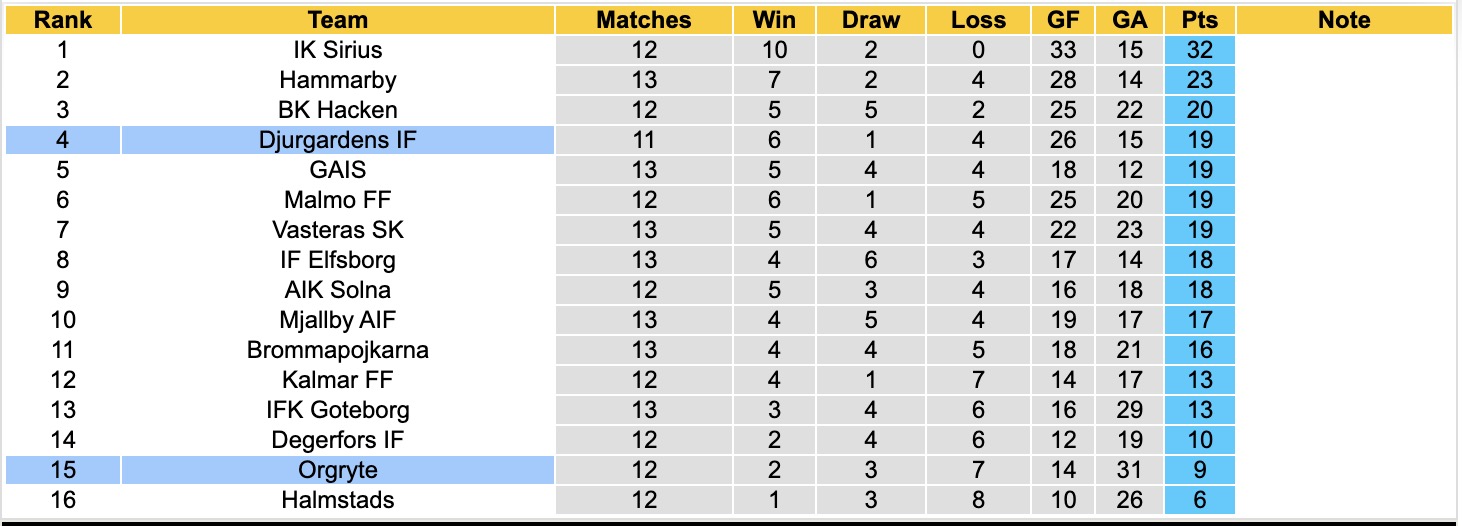The height and width of the screenshot is (526, 1462).
Task: Select the Matches column header
Action: 644,20
